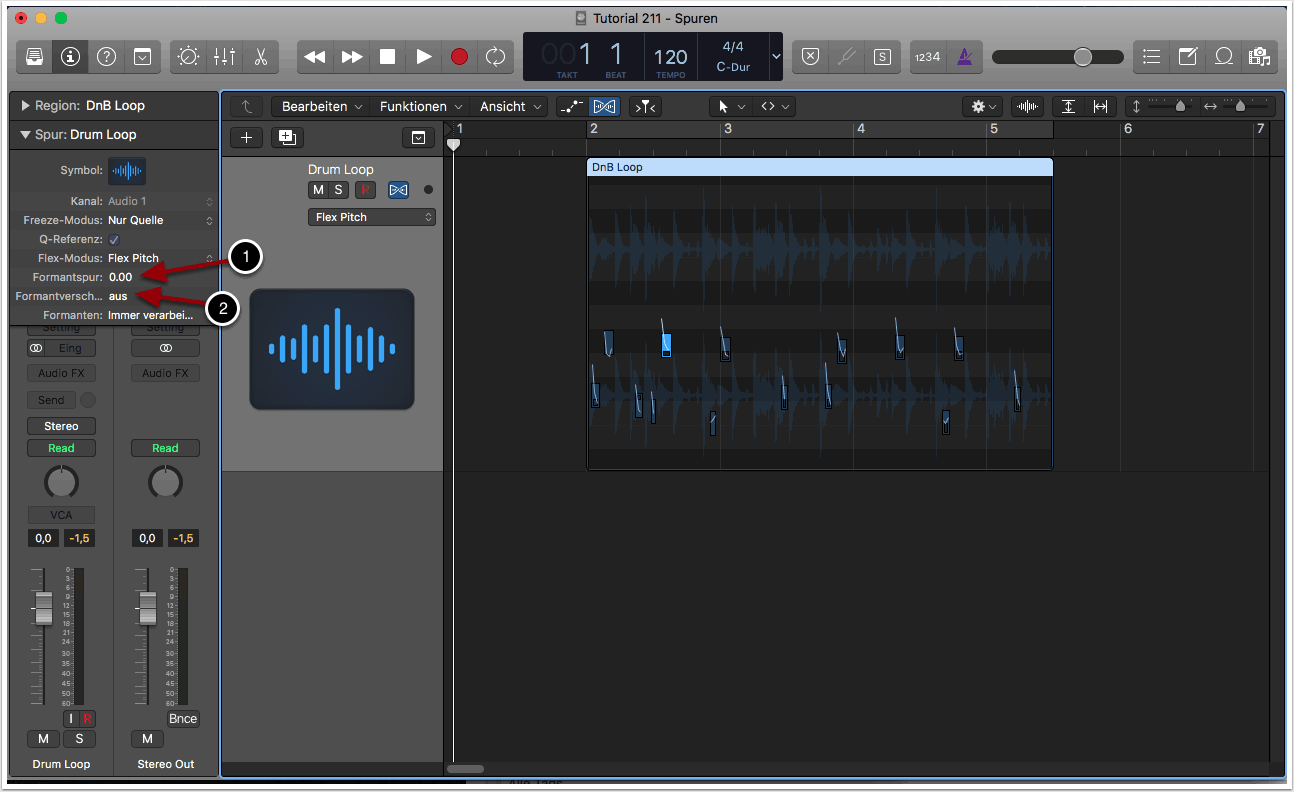Click the master volume slider knob
Image resolution: width=1294 pixels, height=792 pixels.
click(1082, 57)
